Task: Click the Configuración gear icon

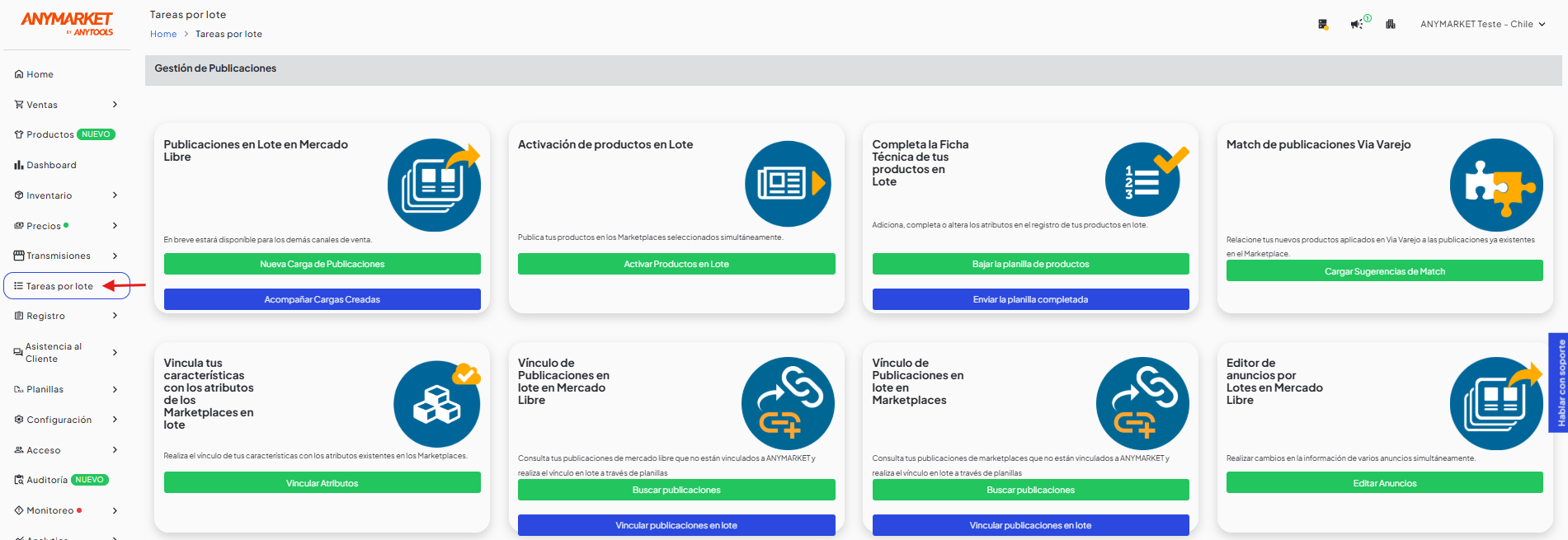Action: click(18, 420)
